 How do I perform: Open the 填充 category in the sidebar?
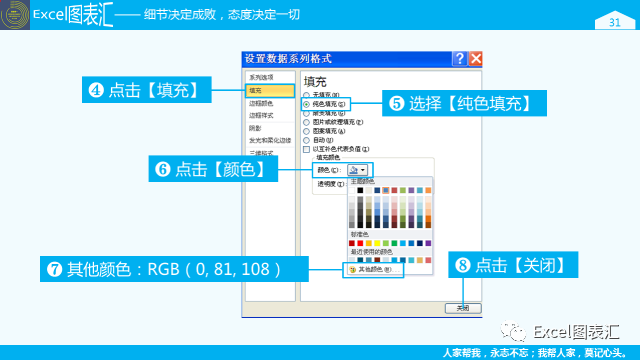(270, 91)
